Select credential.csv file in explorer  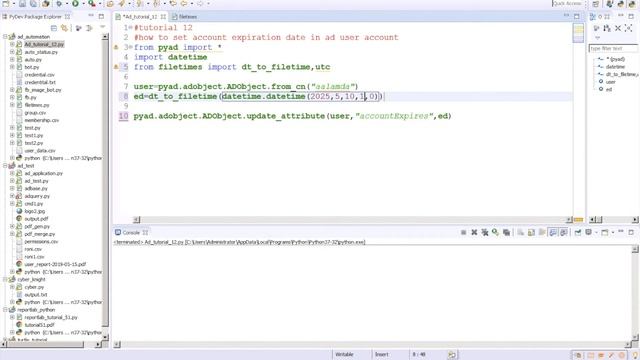tap(39, 75)
